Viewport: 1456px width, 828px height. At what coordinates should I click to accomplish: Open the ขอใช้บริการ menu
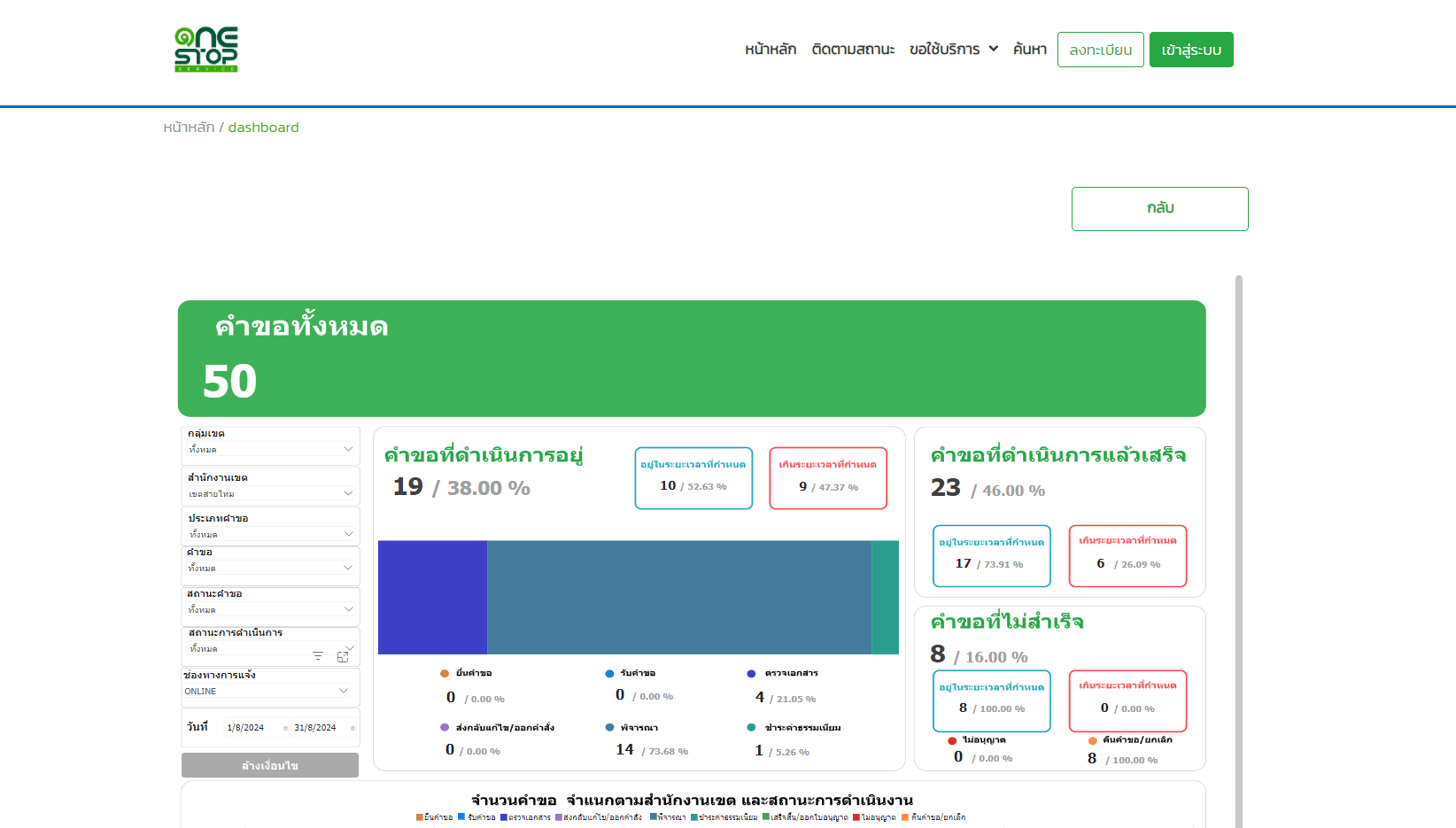click(x=953, y=50)
